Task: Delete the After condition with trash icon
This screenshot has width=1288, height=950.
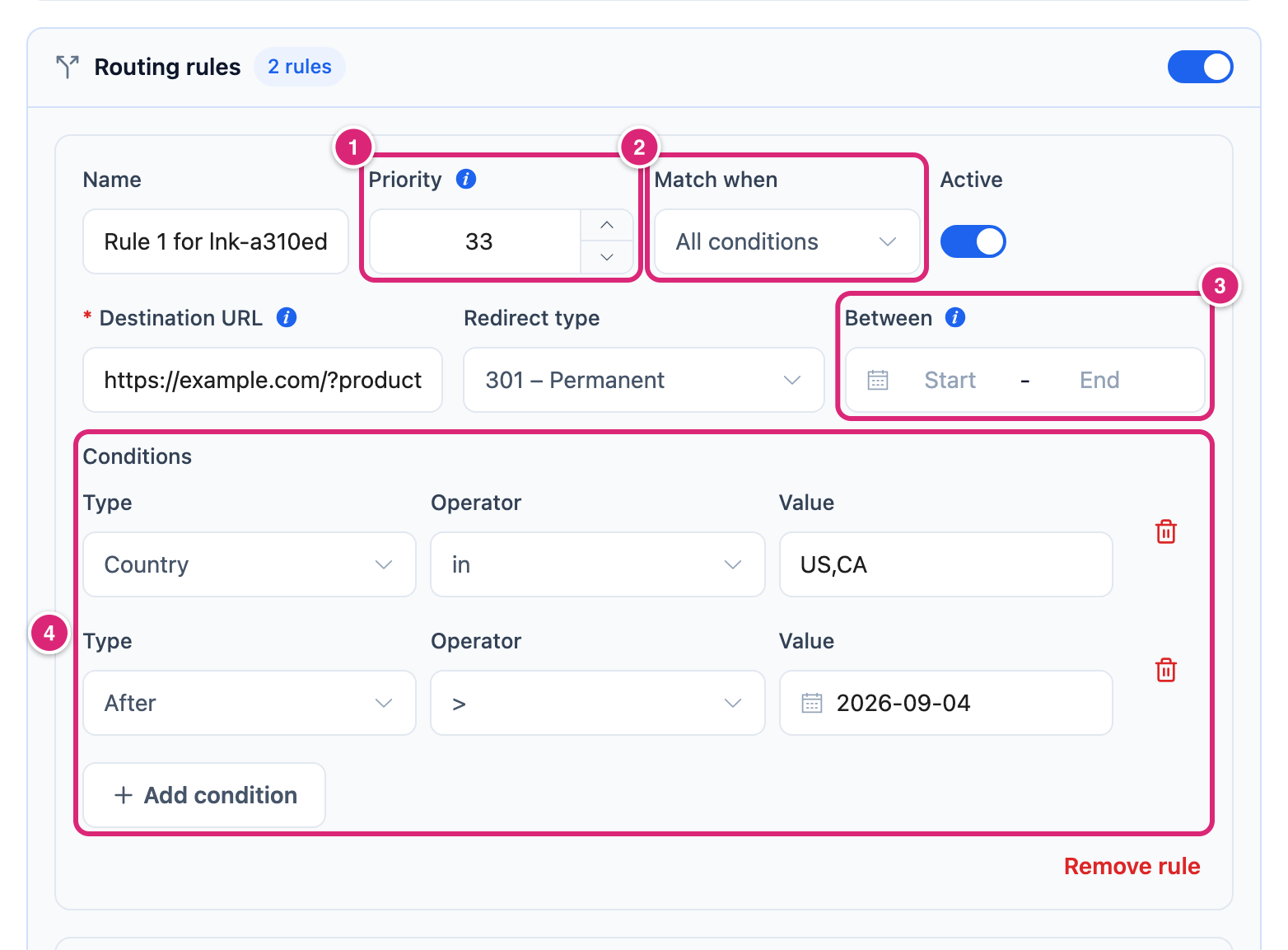Action: pos(1166,670)
